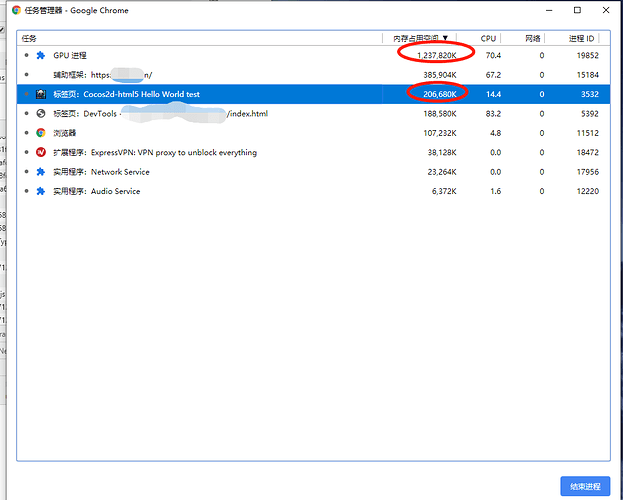This screenshot has height=500, width=623.
Task: Click memory value 107,232K
Action: [x=440, y=133]
